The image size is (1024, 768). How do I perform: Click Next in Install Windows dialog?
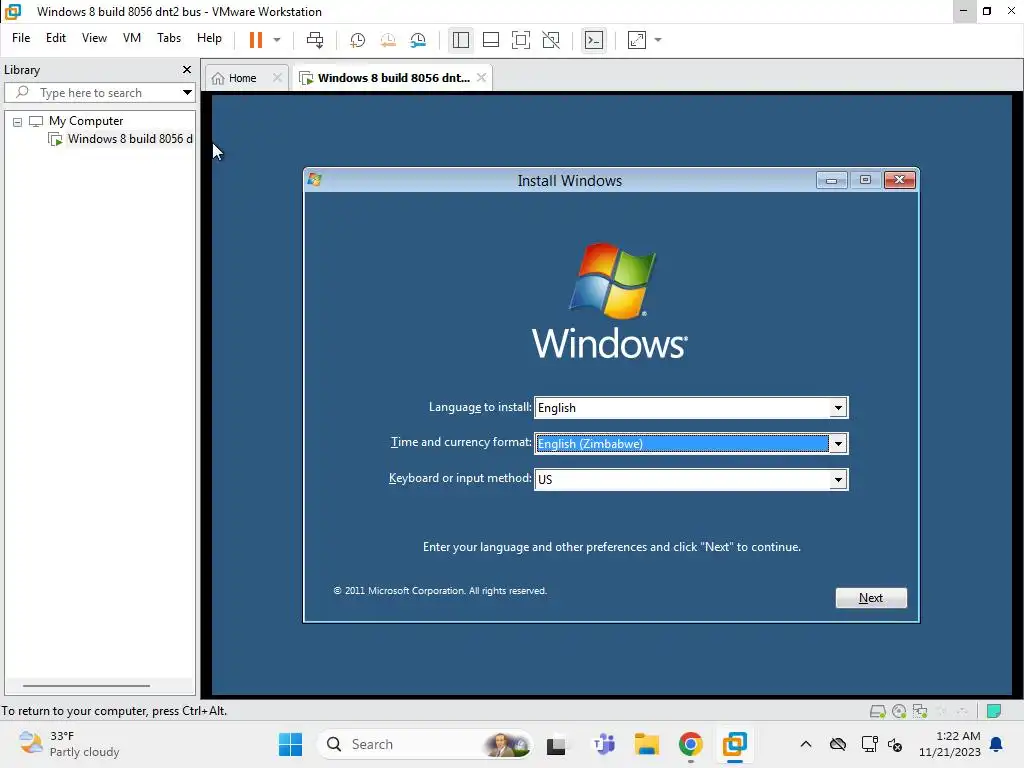(x=871, y=598)
